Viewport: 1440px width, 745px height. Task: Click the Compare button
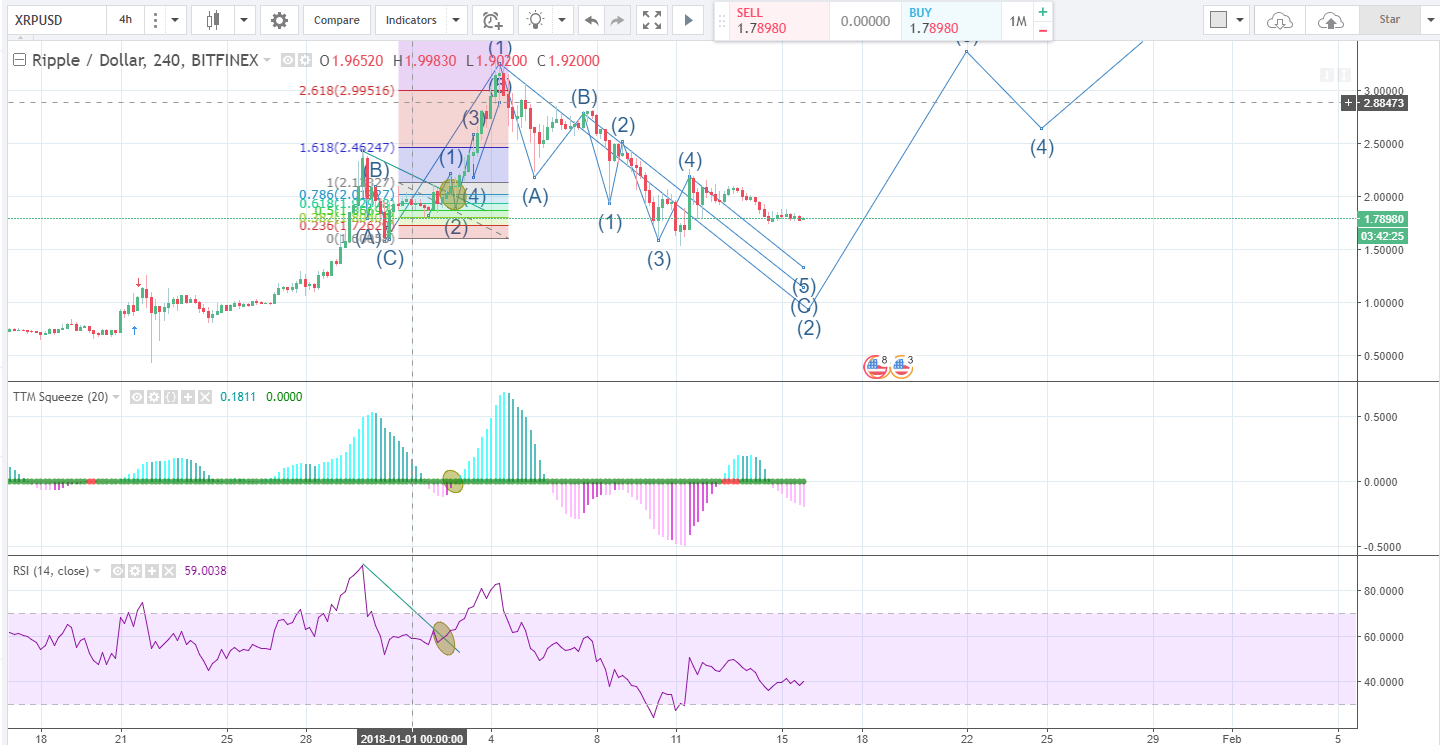[336, 20]
